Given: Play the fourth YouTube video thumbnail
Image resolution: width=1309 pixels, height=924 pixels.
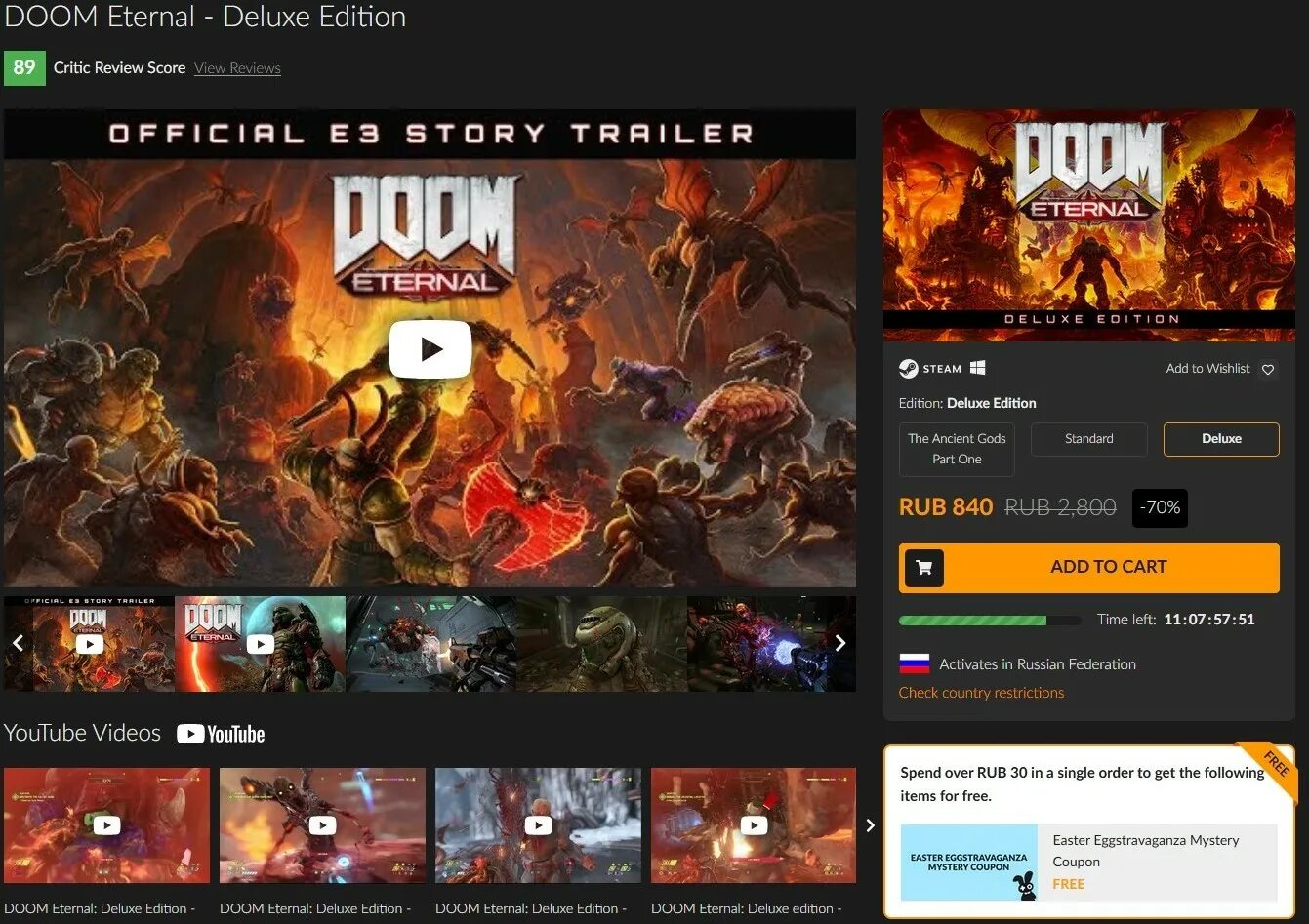Looking at the screenshot, I should pos(754,825).
